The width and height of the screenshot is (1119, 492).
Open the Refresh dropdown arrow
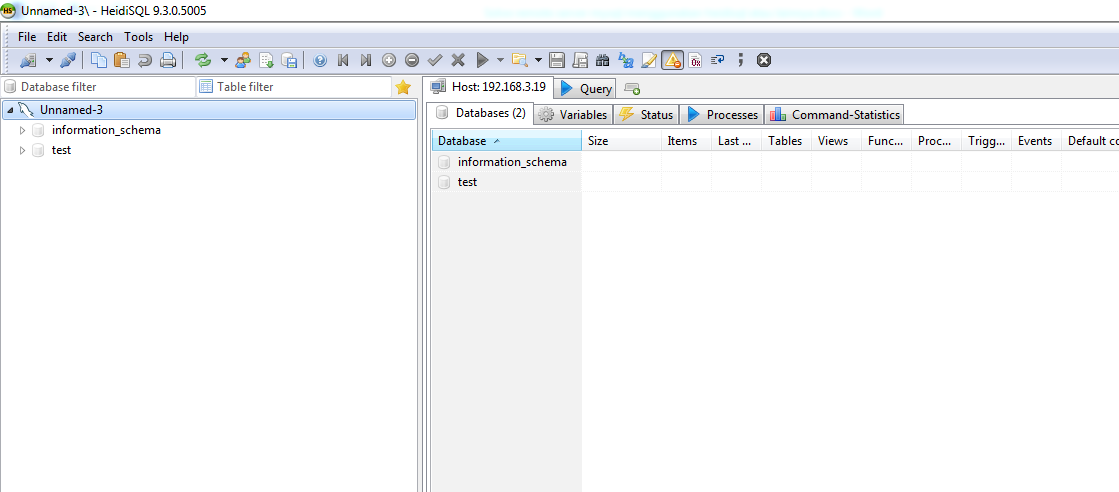[x=224, y=61]
